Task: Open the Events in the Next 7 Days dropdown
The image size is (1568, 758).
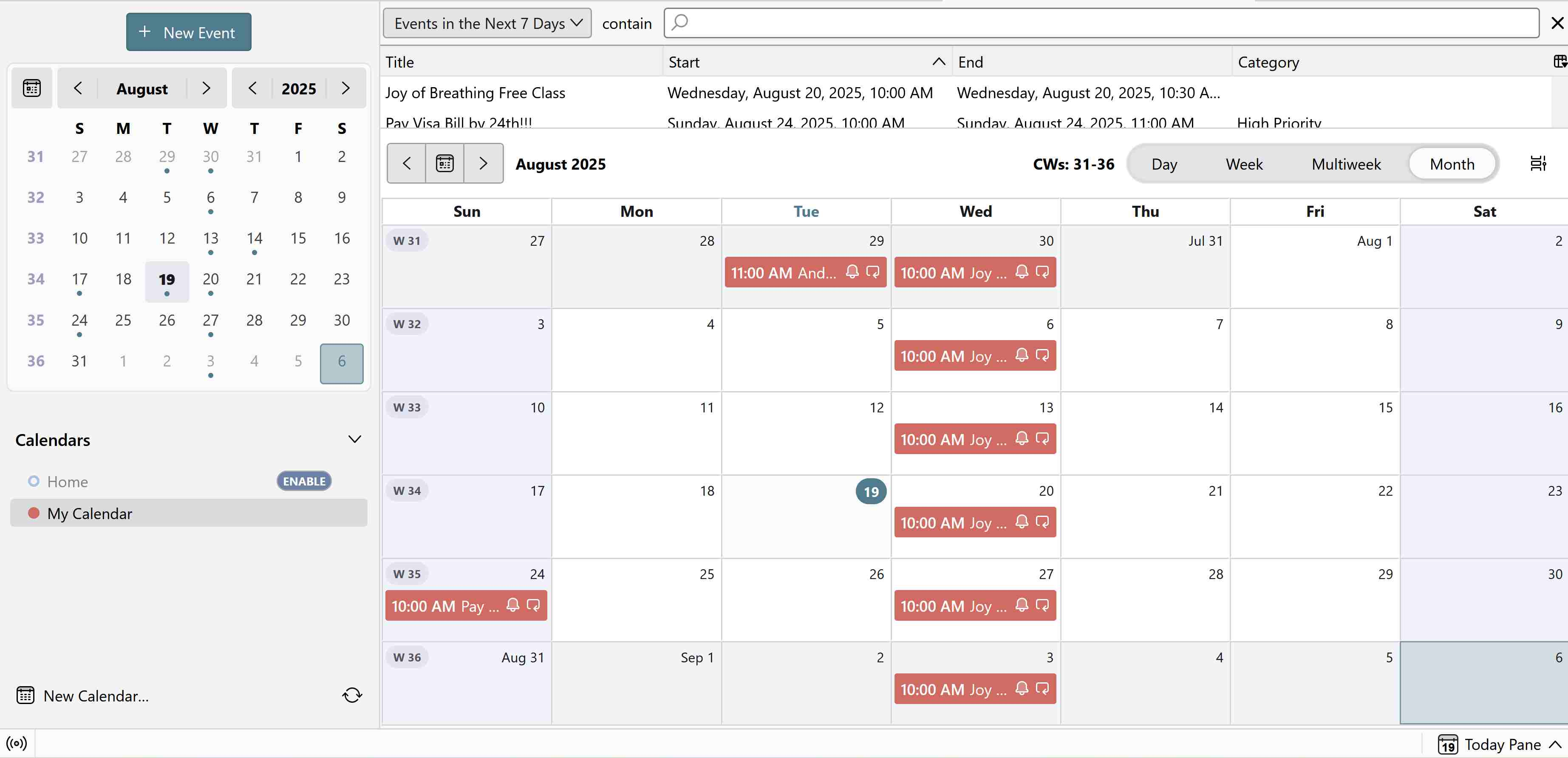Action: click(x=487, y=23)
